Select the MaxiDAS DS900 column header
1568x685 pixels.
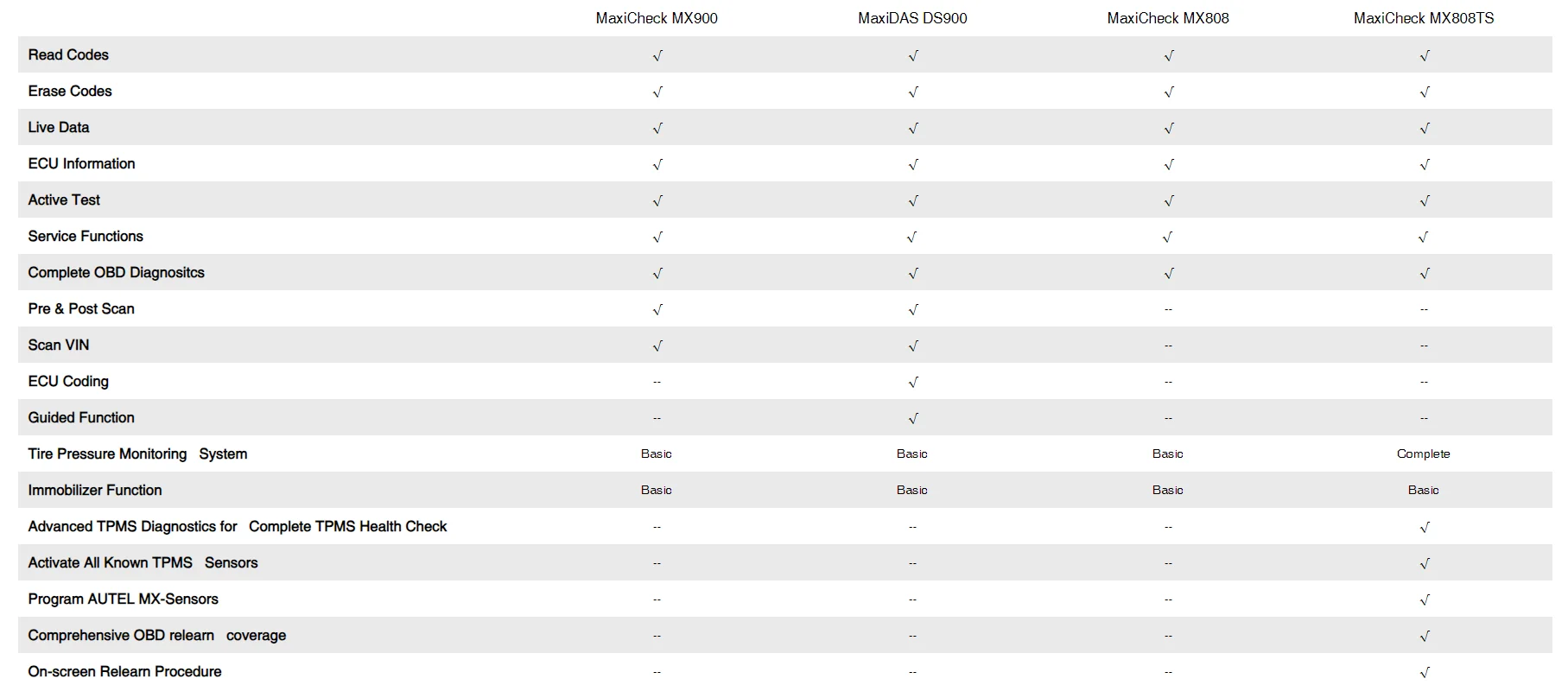912,18
